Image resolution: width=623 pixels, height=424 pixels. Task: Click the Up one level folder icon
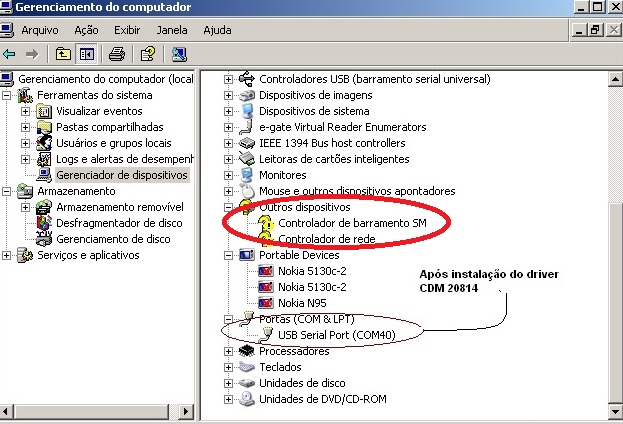(x=64, y=54)
